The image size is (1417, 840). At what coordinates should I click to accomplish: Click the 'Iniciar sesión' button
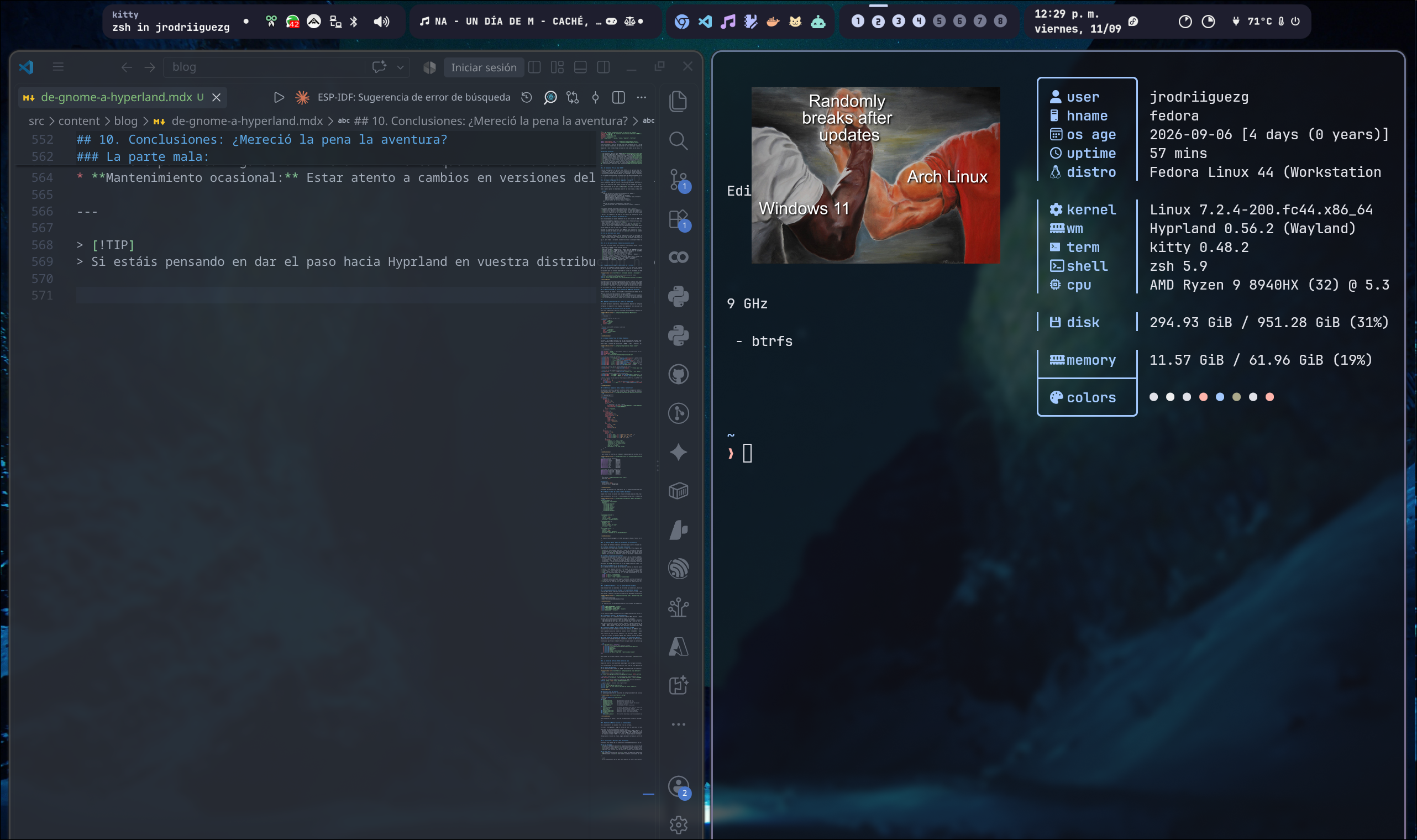click(x=484, y=67)
